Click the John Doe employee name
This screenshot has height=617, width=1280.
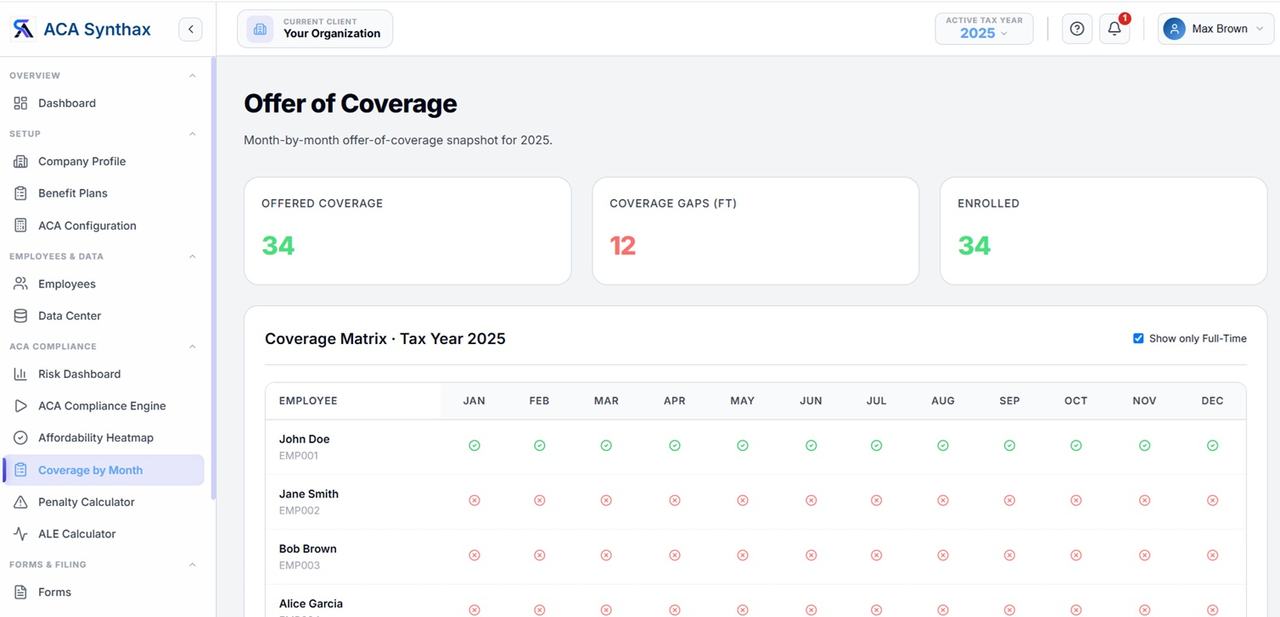(304, 439)
